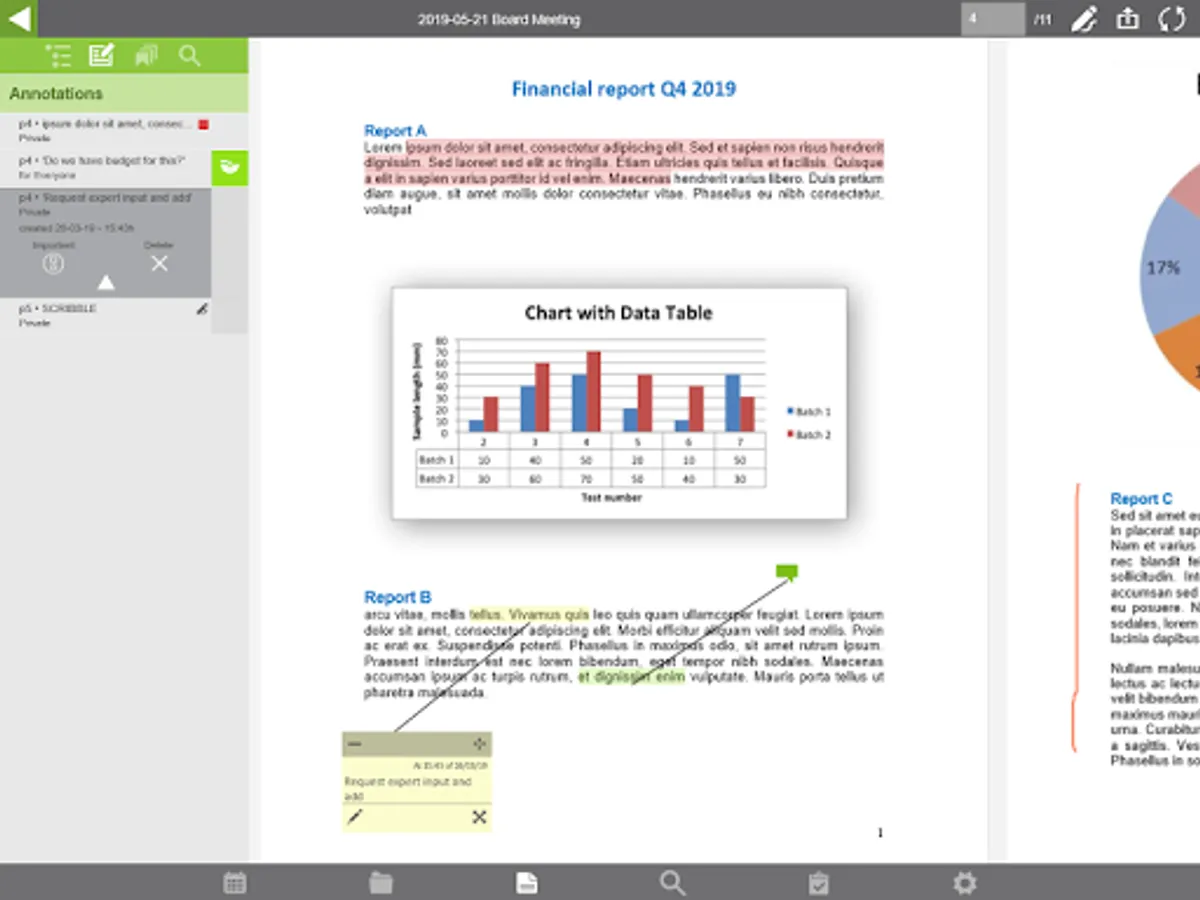Viewport: 1200px width, 900px height.
Task: Minimize the yellow sticky note
Action: point(354,744)
